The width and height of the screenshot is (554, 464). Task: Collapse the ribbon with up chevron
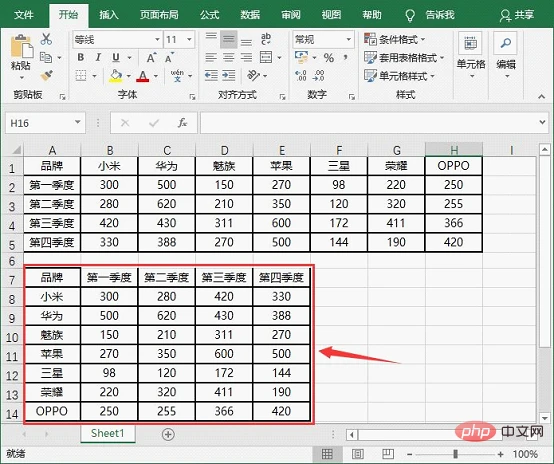[x=541, y=96]
